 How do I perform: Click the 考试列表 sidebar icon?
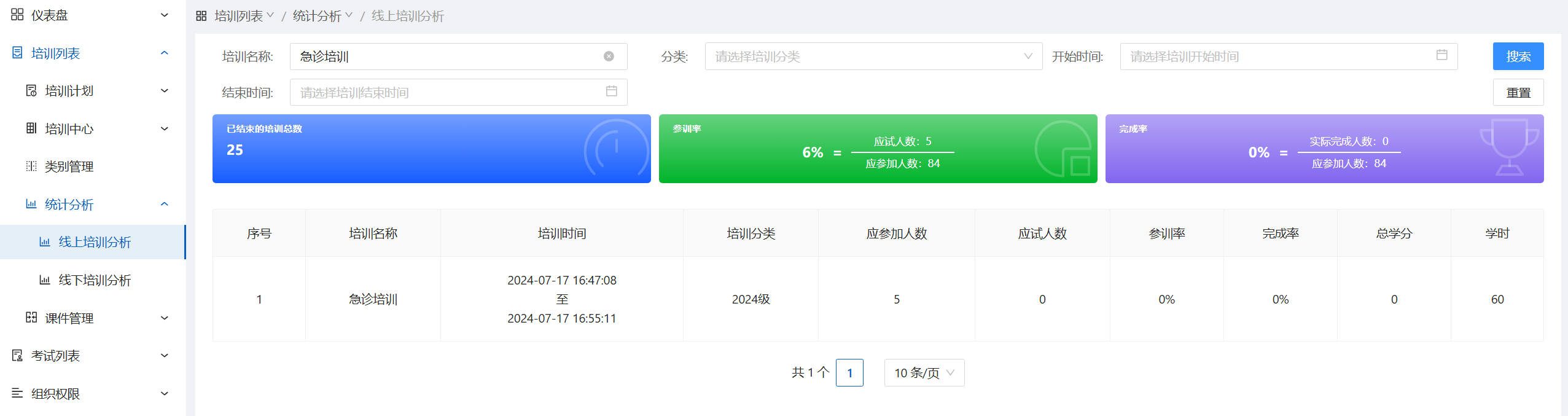[17, 356]
